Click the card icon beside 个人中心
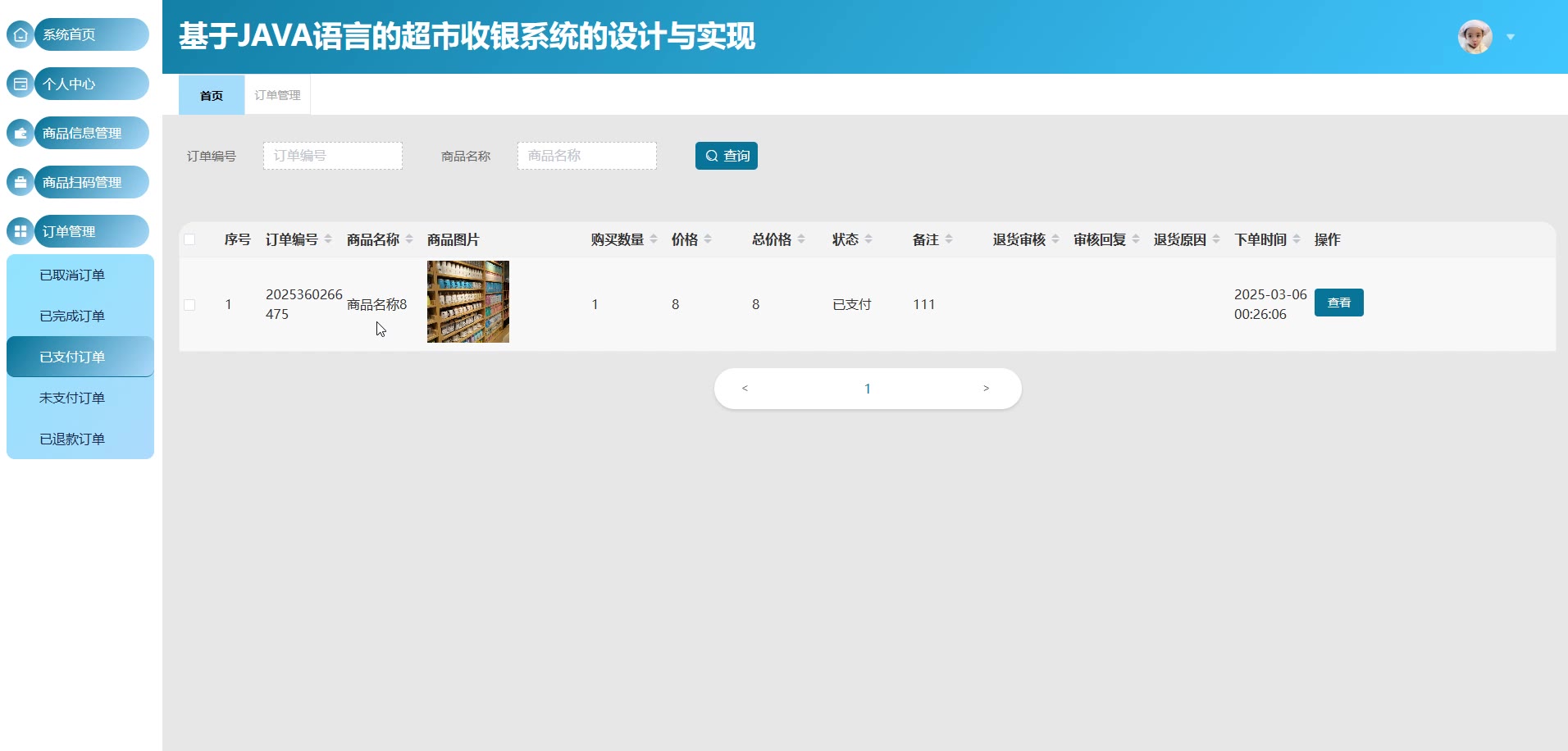This screenshot has height=751, width=1568. [x=21, y=84]
